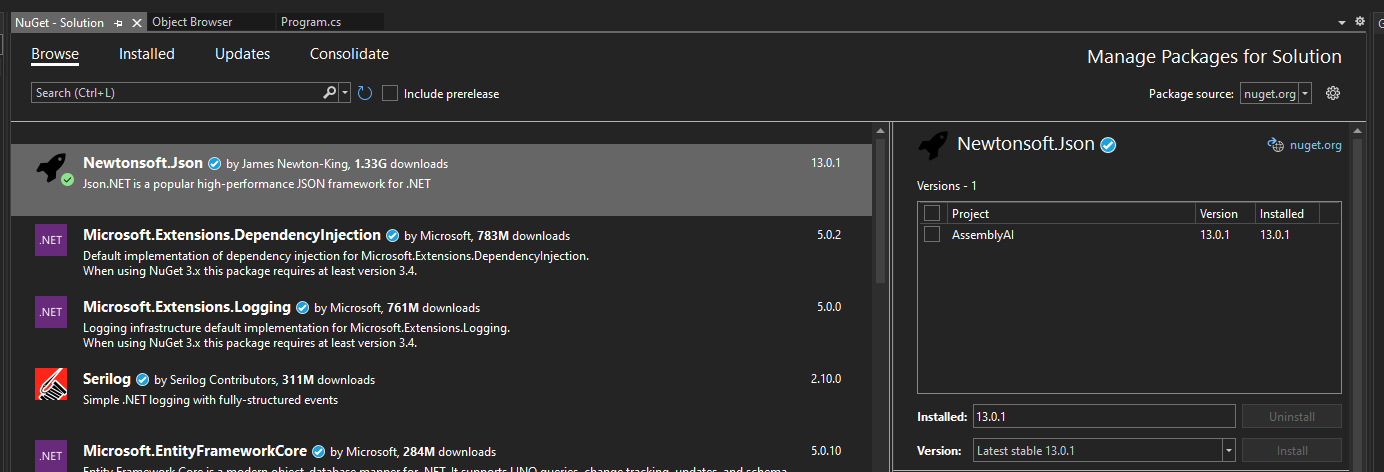The height and width of the screenshot is (472, 1384).
Task: Toggle select-all checkbox in Project header
Action: 932,213
